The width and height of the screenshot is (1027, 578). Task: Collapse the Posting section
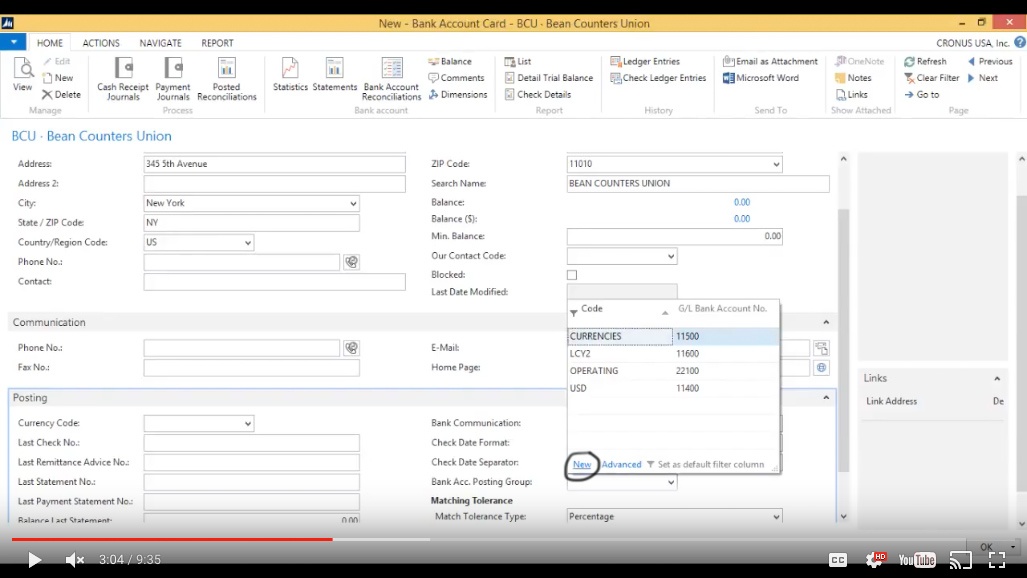(826, 398)
